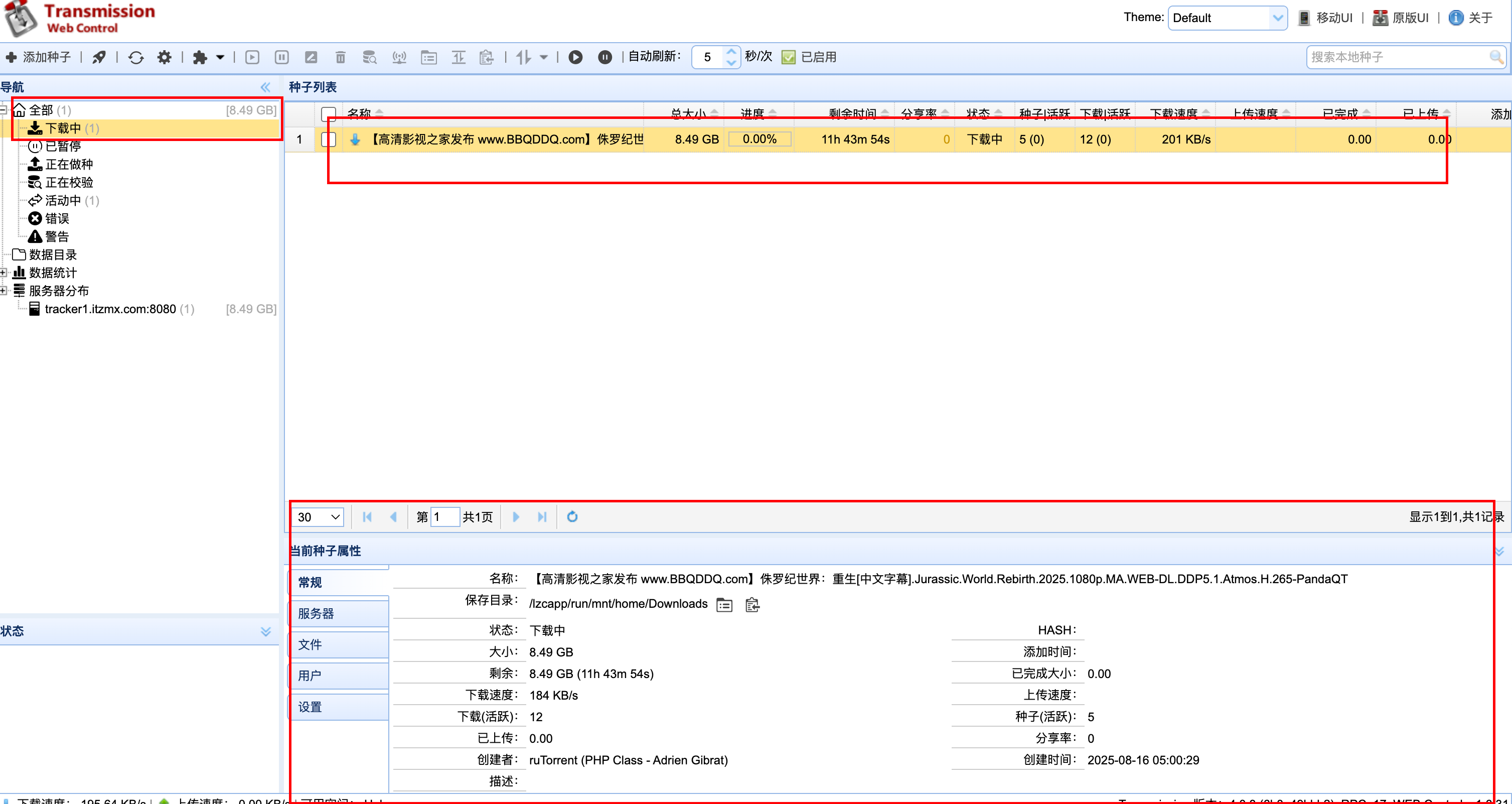Image resolution: width=1512 pixels, height=804 pixels.
Task: Switch to 原版UI original interface
Action: [1401, 18]
